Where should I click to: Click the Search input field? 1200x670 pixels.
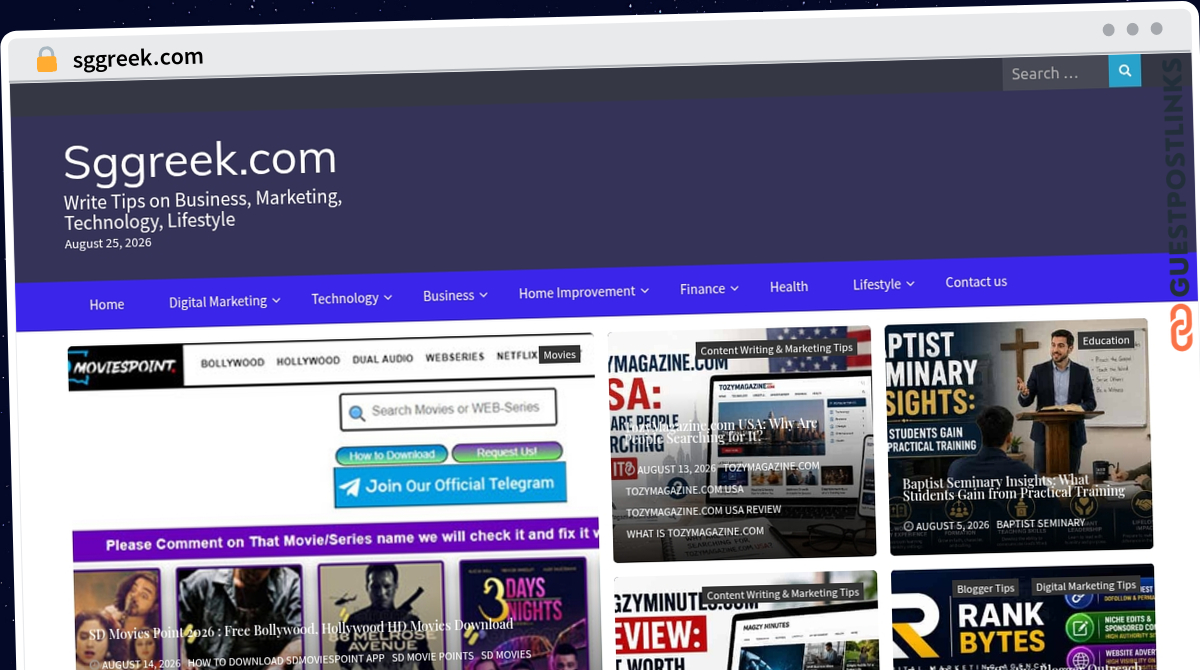point(1056,73)
